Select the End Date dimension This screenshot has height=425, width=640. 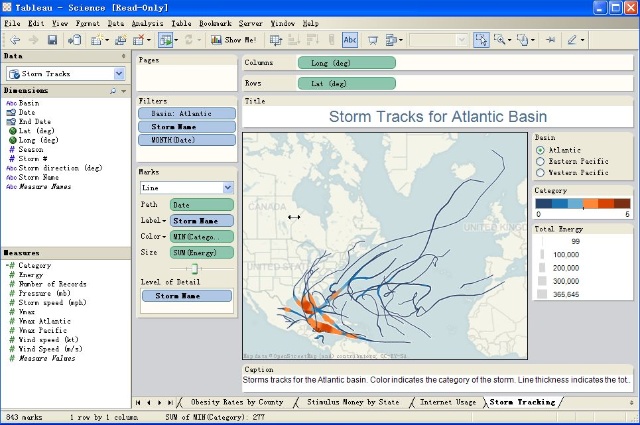(x=35, y=122)
